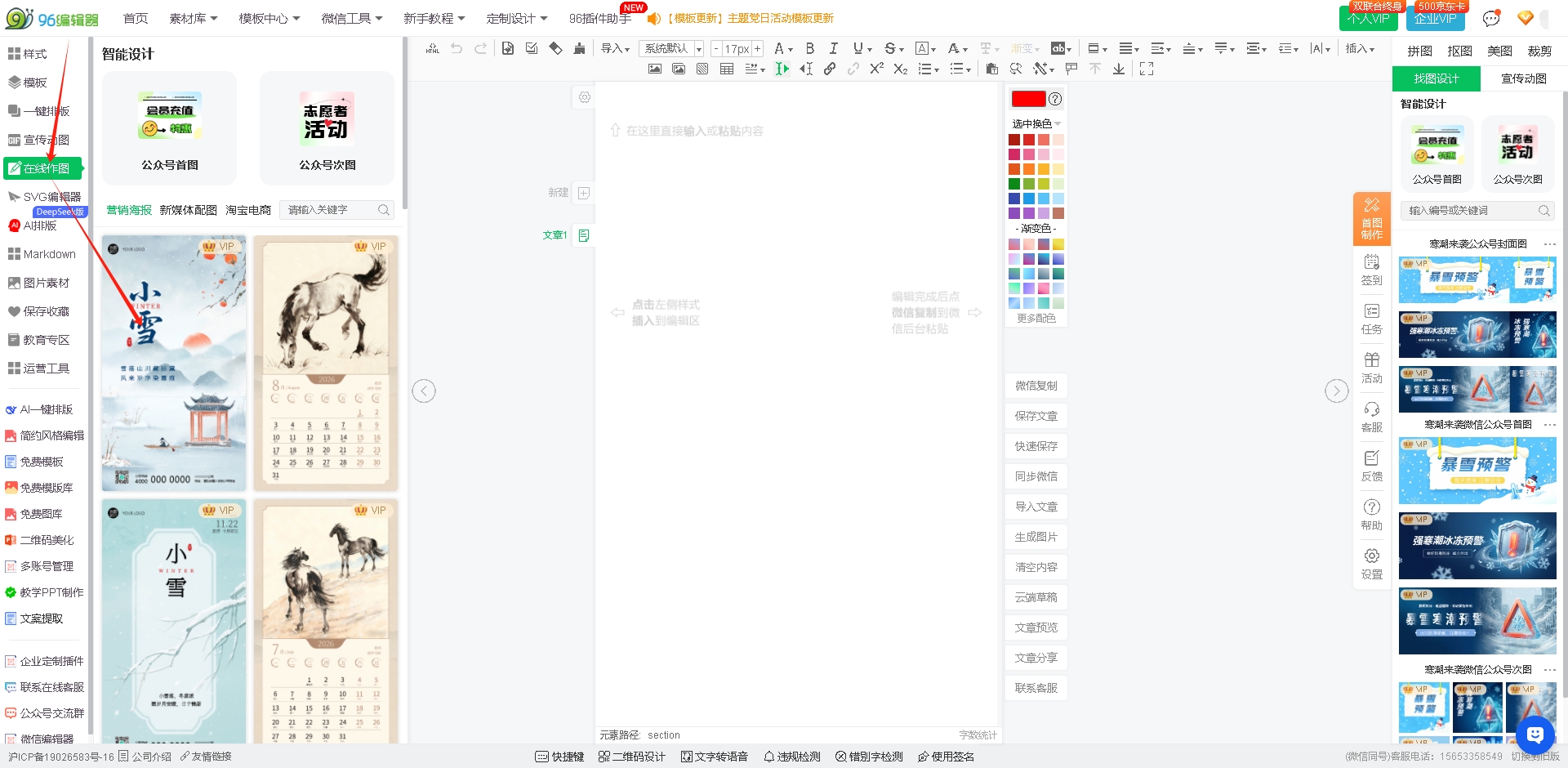Switch to the 新媒体配图 tab
Image resolution: width=1568 pixels, height=768 pixels.
pos(188,210)
